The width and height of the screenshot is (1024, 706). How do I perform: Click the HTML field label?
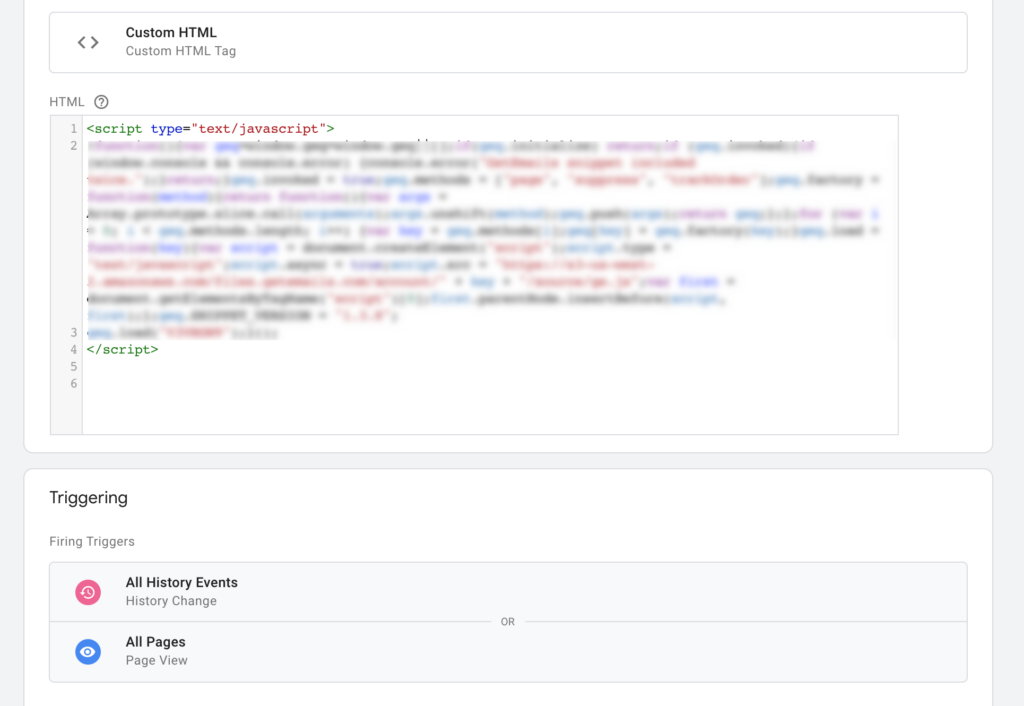tap(67, 102)
